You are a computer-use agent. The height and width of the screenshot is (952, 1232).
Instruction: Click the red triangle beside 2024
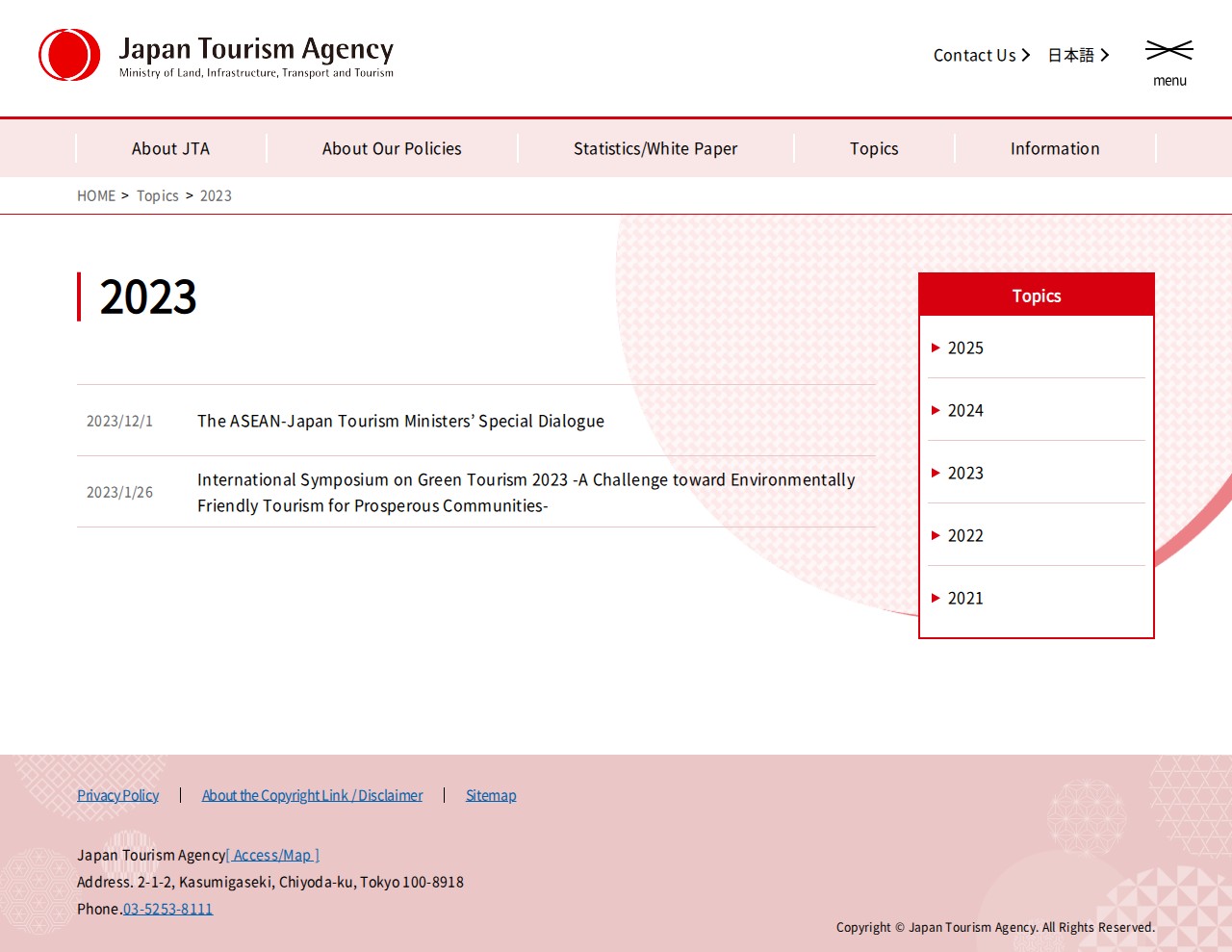[x=936, y=410]
